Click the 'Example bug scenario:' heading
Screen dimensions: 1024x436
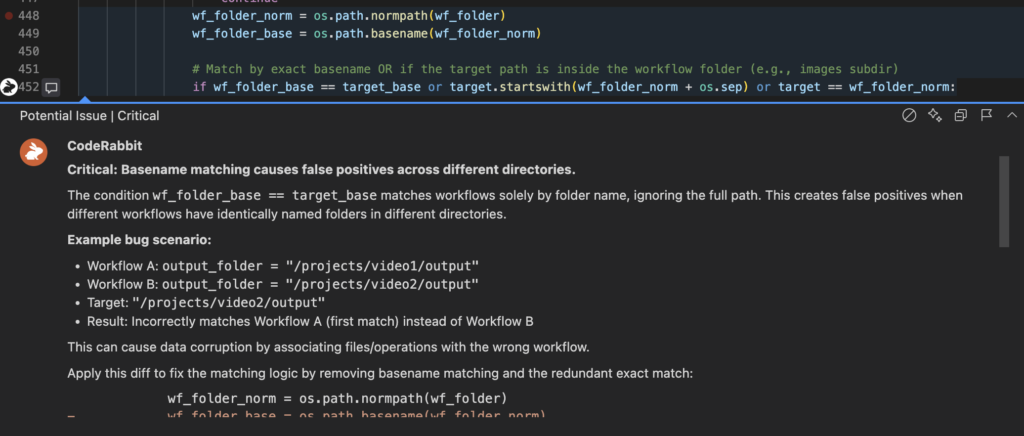[x=133, y=240]
